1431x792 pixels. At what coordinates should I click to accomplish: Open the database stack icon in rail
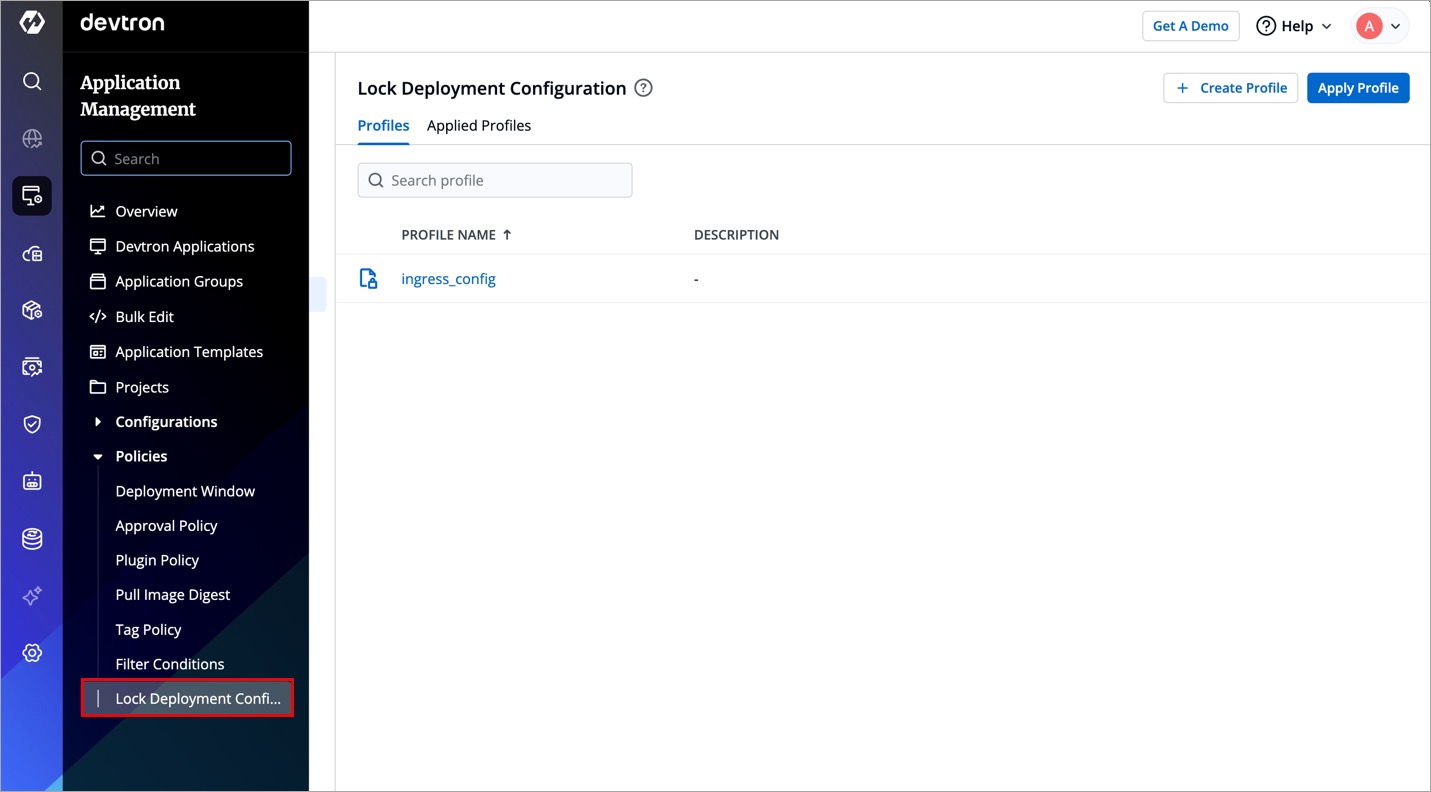pyautogui.click(x=32, y=539)
